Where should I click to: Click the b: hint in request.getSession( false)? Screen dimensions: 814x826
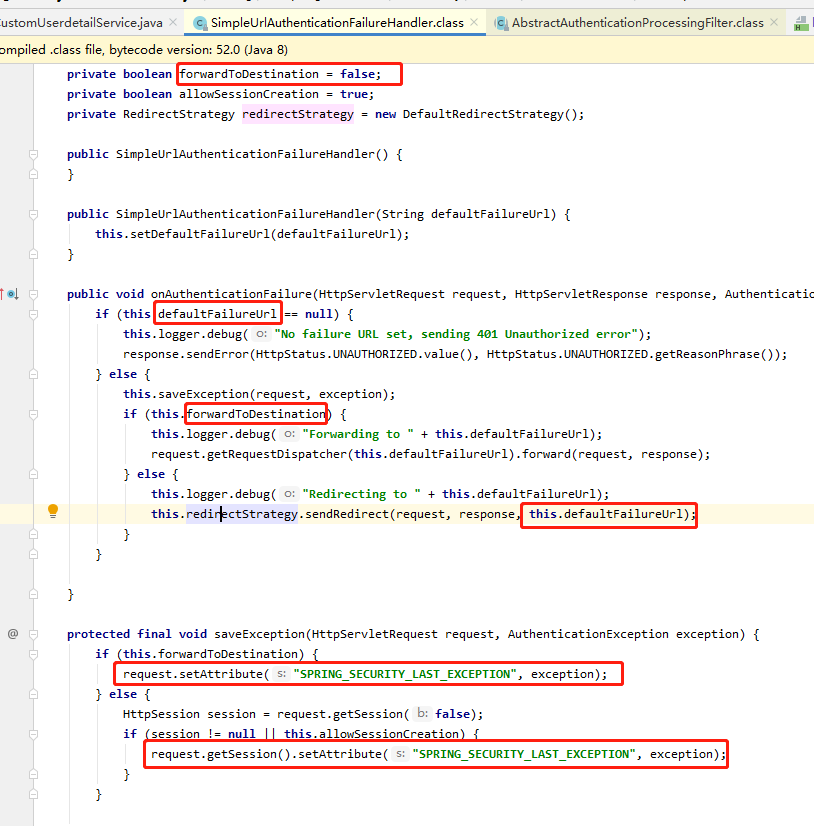pos(422,714)
